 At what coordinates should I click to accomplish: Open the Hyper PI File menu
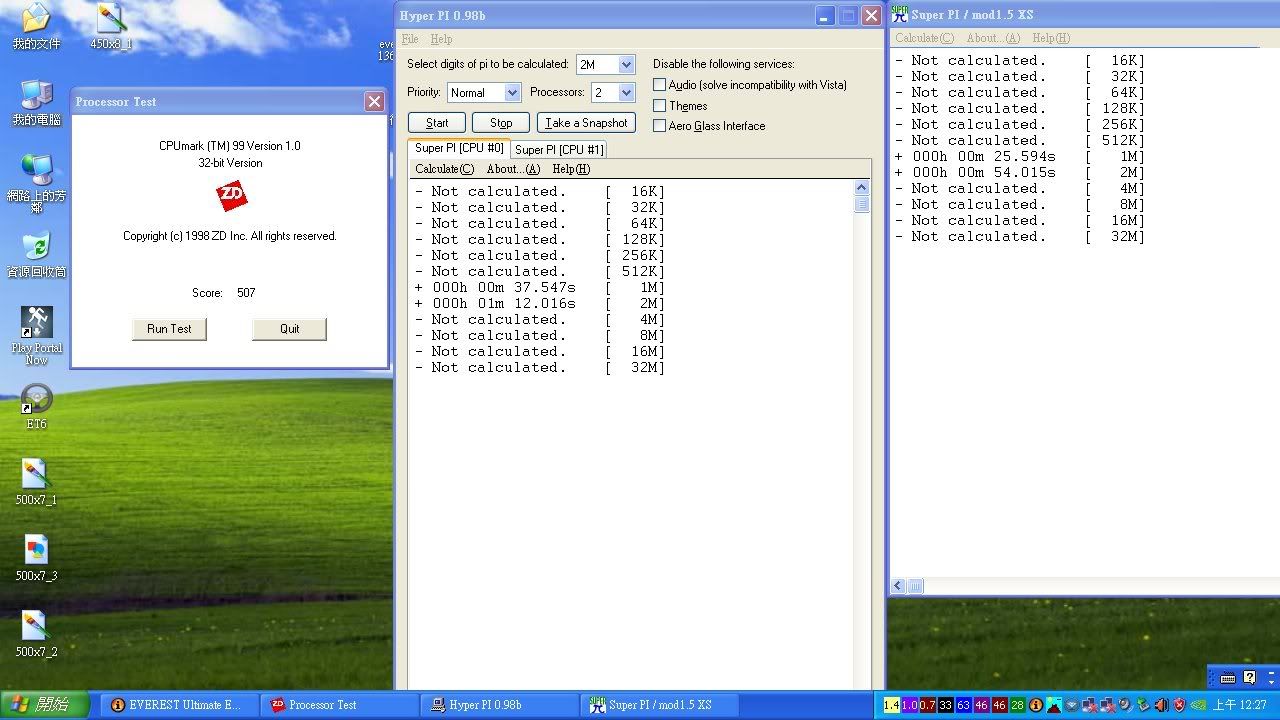click(410, 39)
